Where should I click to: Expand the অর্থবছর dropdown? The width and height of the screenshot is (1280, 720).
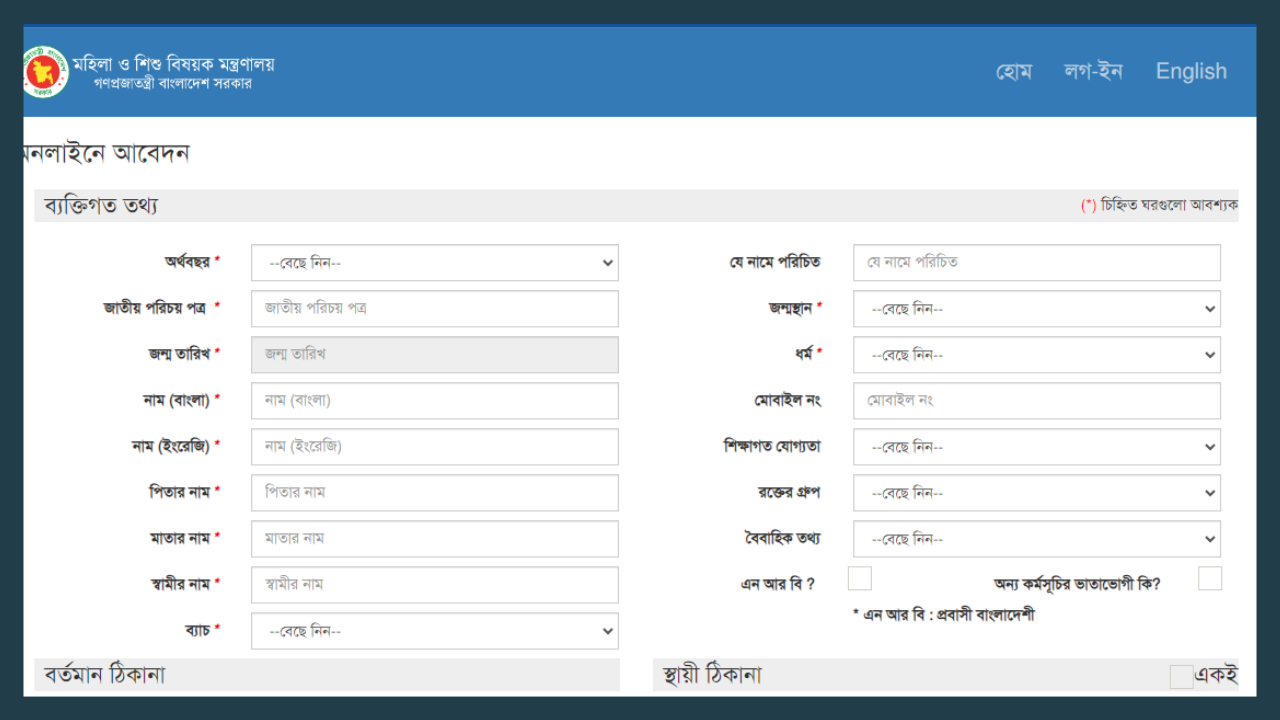(434, 263)
